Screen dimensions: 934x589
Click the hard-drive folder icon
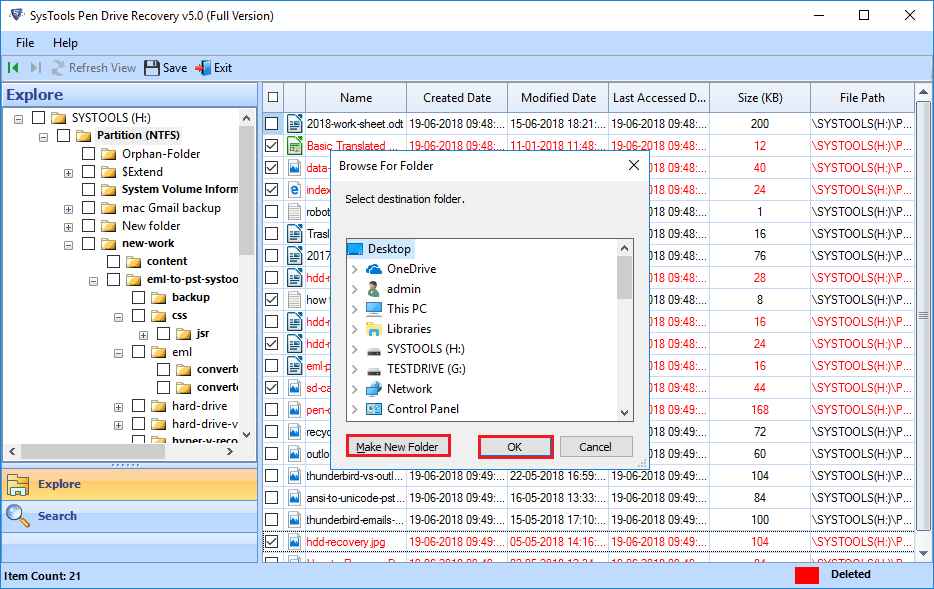pos(158,406)
